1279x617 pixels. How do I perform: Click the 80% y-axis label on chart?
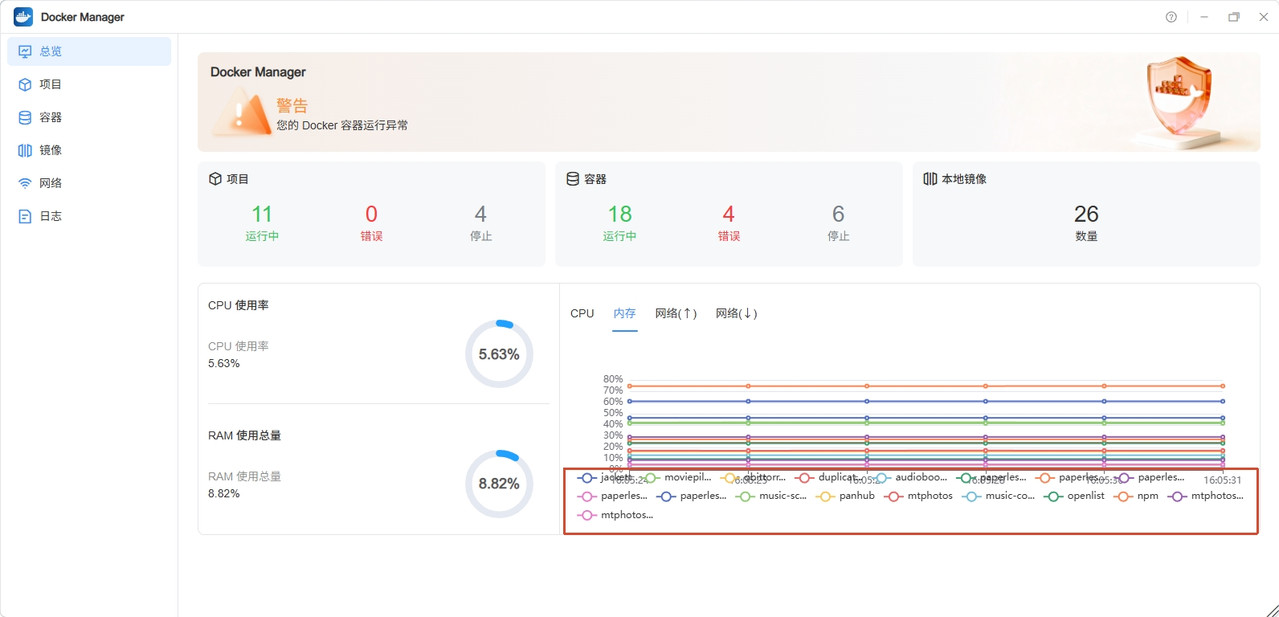[613, 380]
